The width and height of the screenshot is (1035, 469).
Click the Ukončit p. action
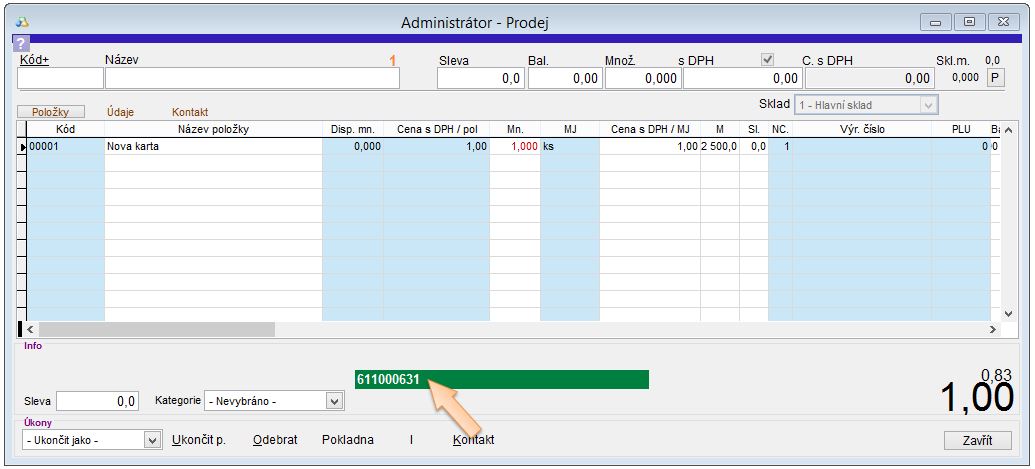click(x=199, y=440)
